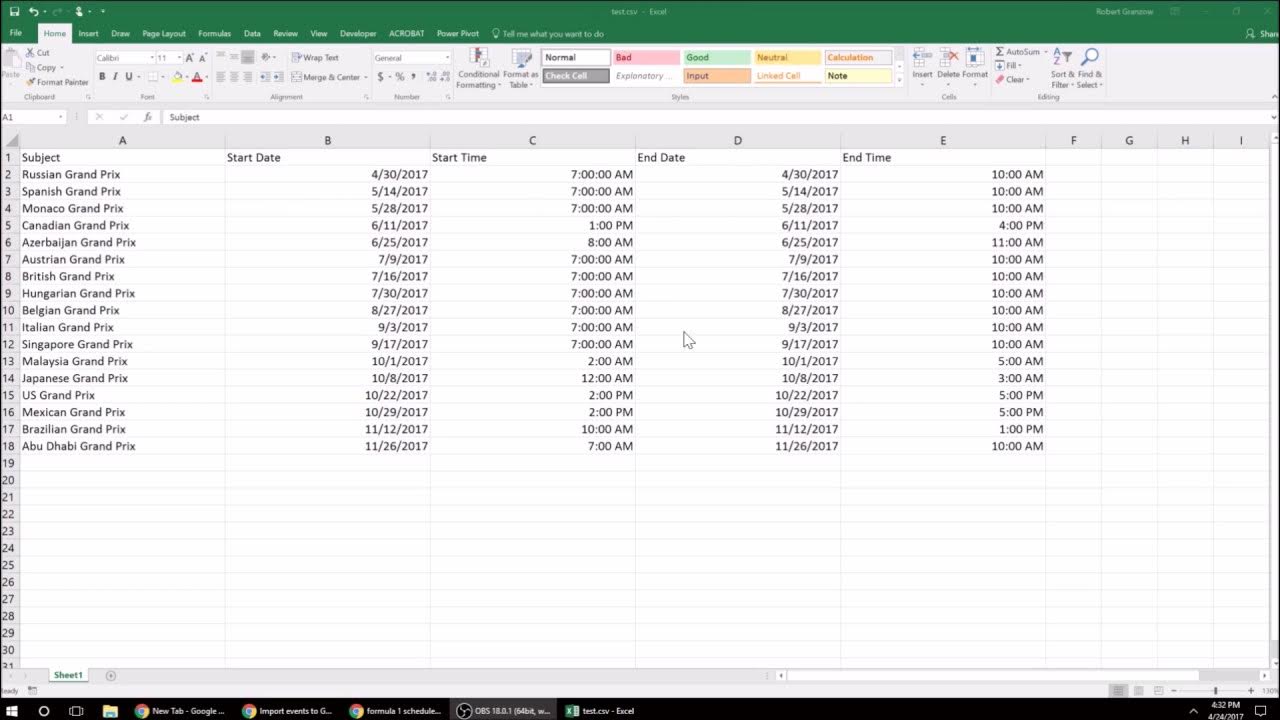Open File Explorer from the taskbar
Screen dimensions: 1280x720
coord(110,711)
